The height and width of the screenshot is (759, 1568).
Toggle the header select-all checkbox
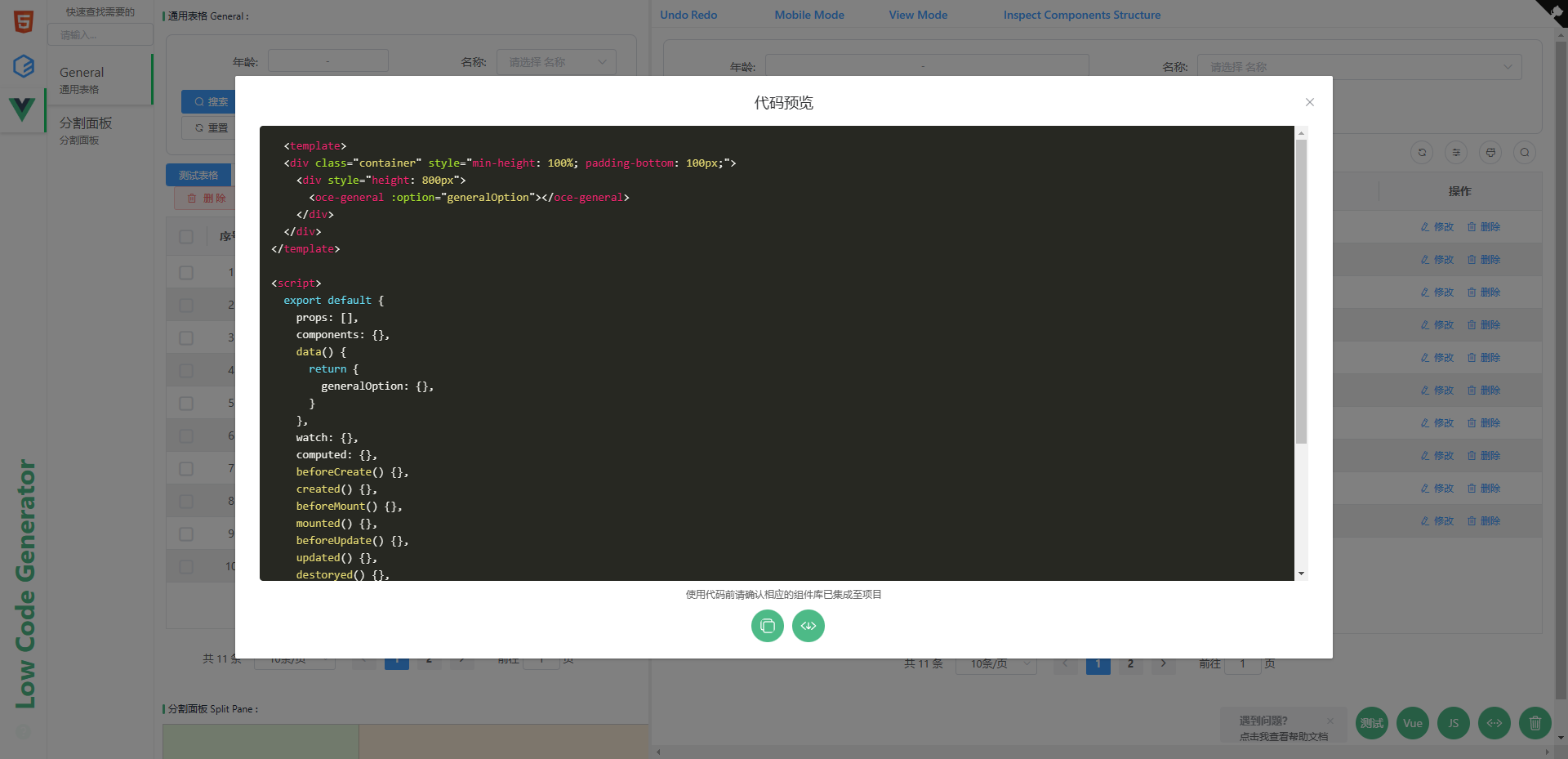(x=186, y=236)
